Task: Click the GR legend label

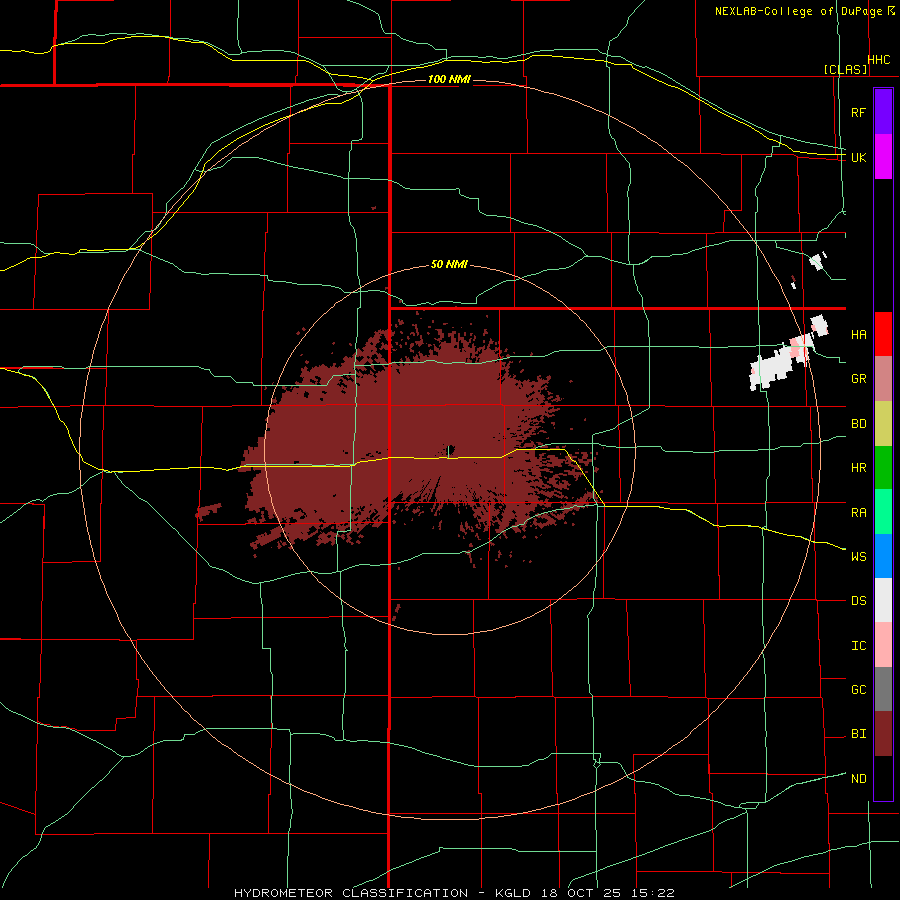Action: point(858,379)
